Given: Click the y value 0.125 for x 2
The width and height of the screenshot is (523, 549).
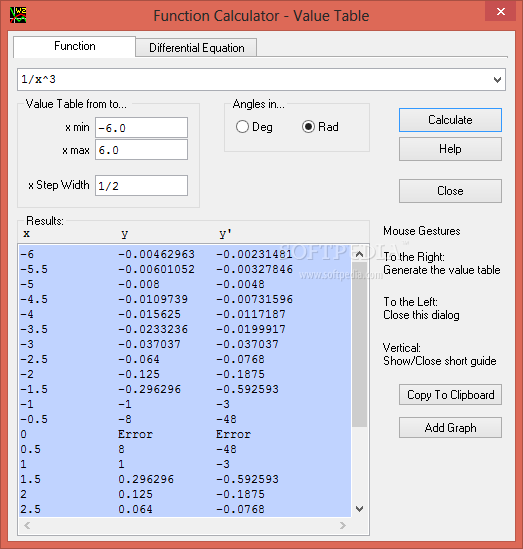Looking at the screenshot, I should click(x=135, y=494).
